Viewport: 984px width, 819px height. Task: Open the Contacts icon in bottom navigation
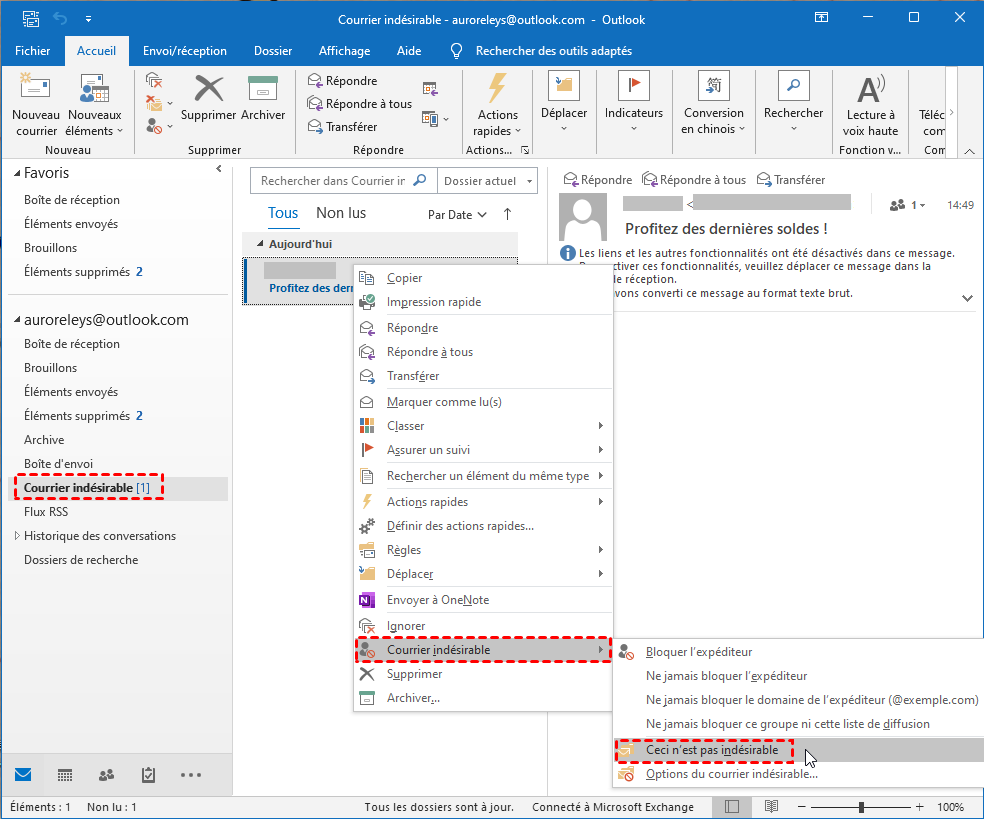pos(106,775)
